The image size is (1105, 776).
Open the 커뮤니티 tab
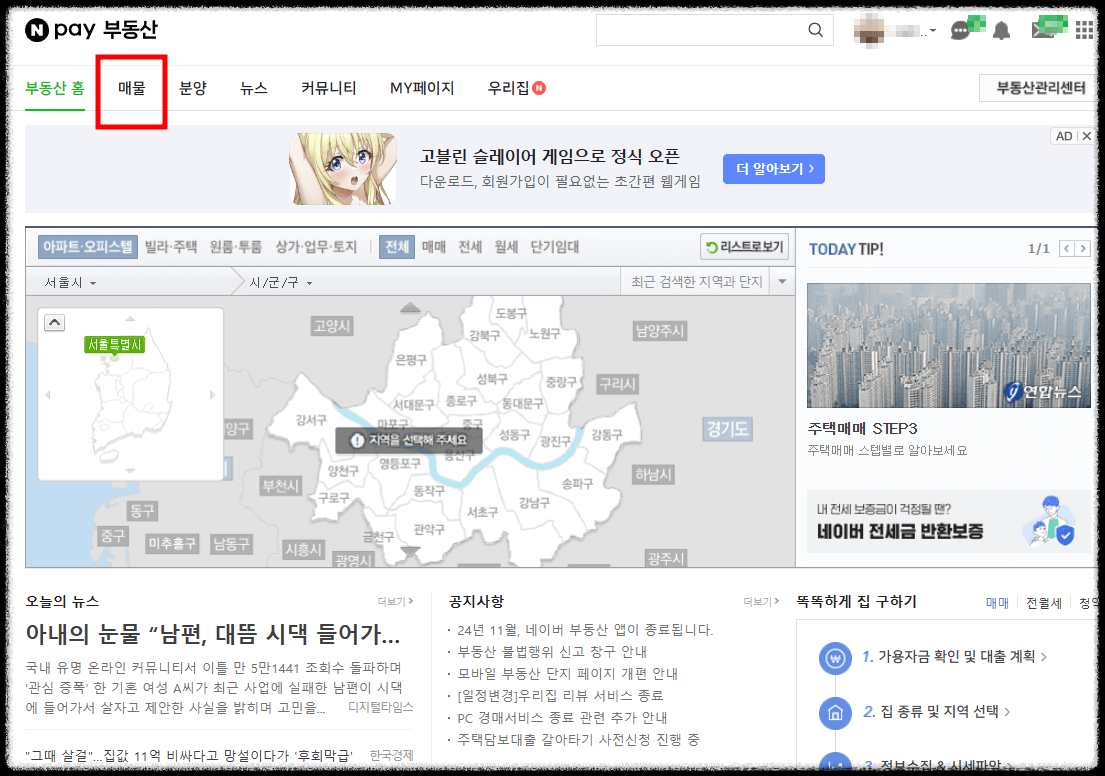pyautogui.click(x=328, y=89)
